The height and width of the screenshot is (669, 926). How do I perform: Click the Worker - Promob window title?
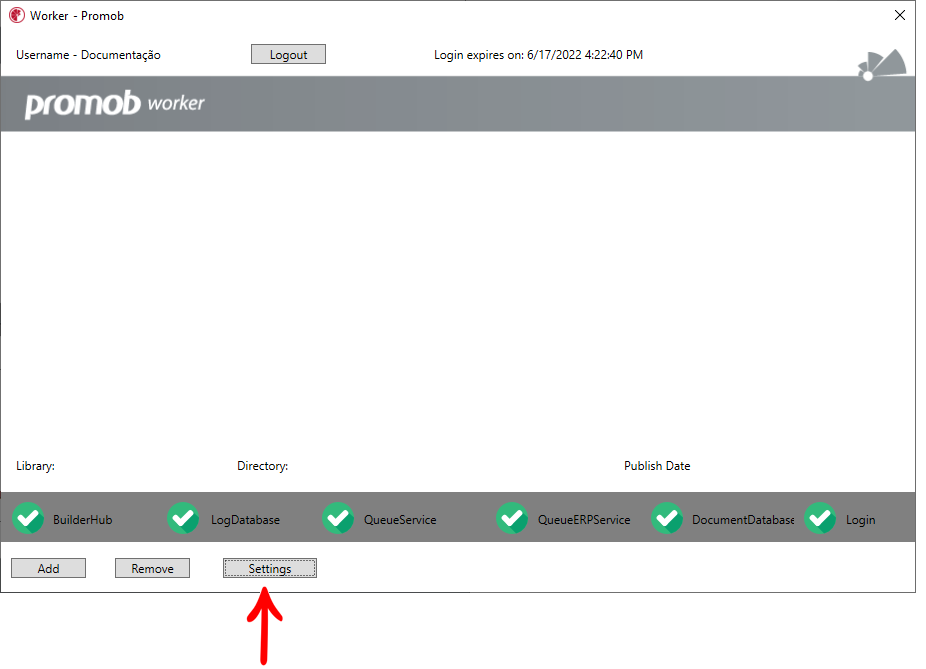(77, 16)
